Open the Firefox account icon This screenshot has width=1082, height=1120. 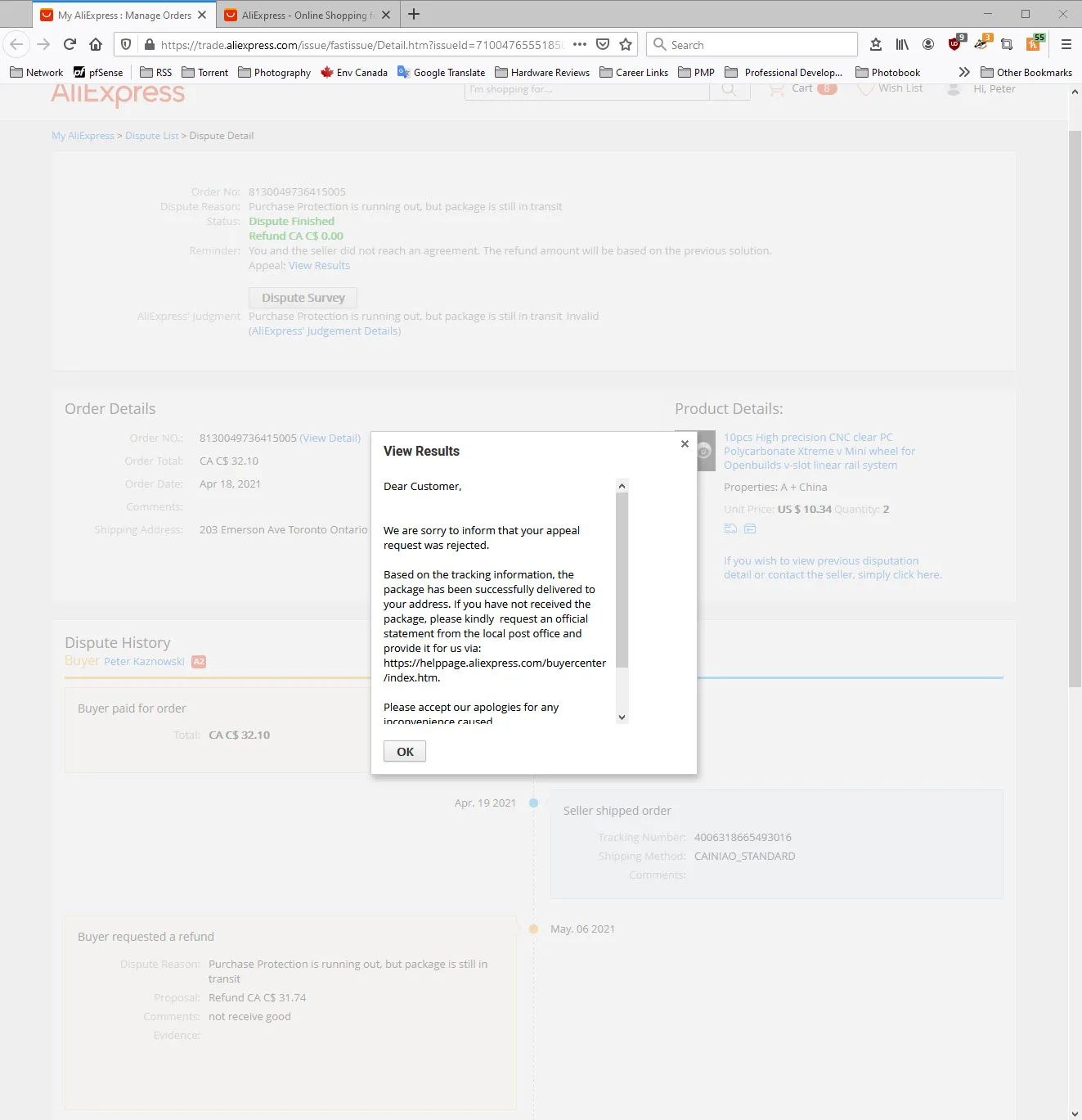pos(928,44)
